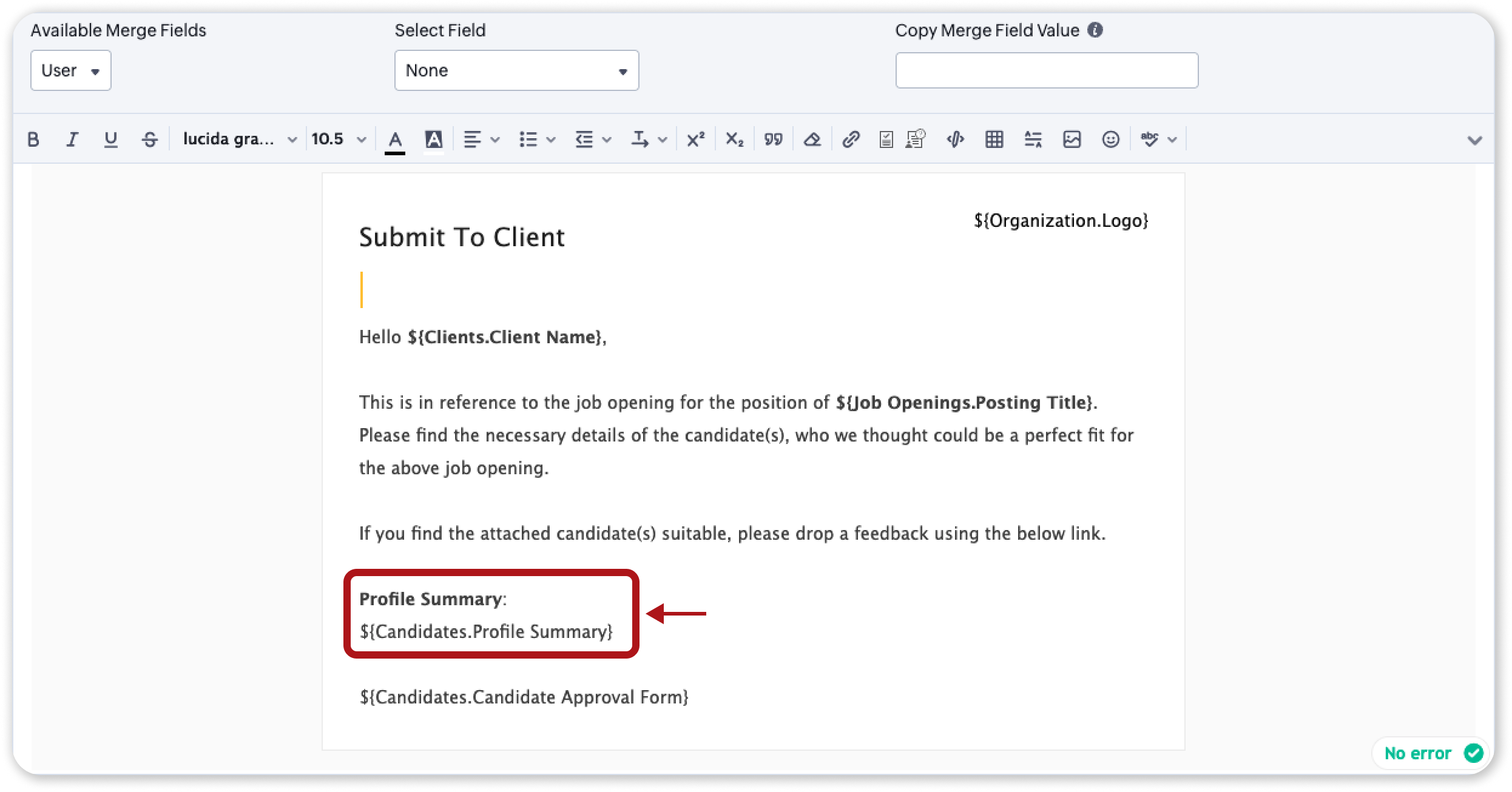Pick the font color swatch
Image resolution: width=1512 pixels, height=792 pixels.
(x=395, y=140)
